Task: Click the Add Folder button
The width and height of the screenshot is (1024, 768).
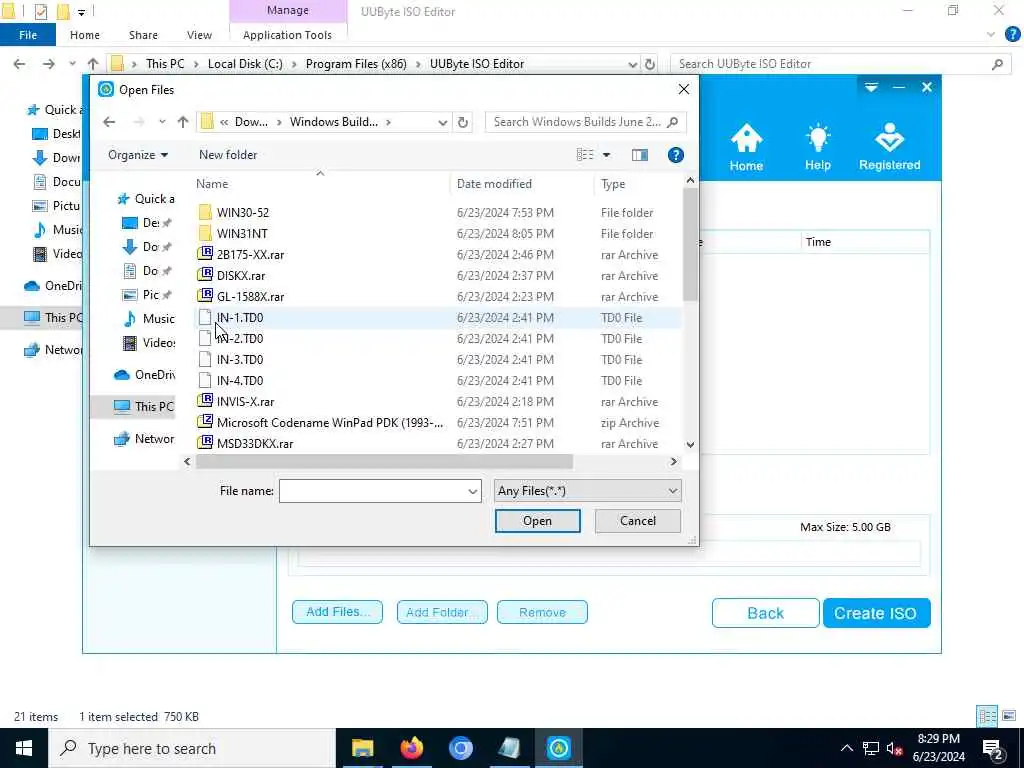Action: click(442, 612)
